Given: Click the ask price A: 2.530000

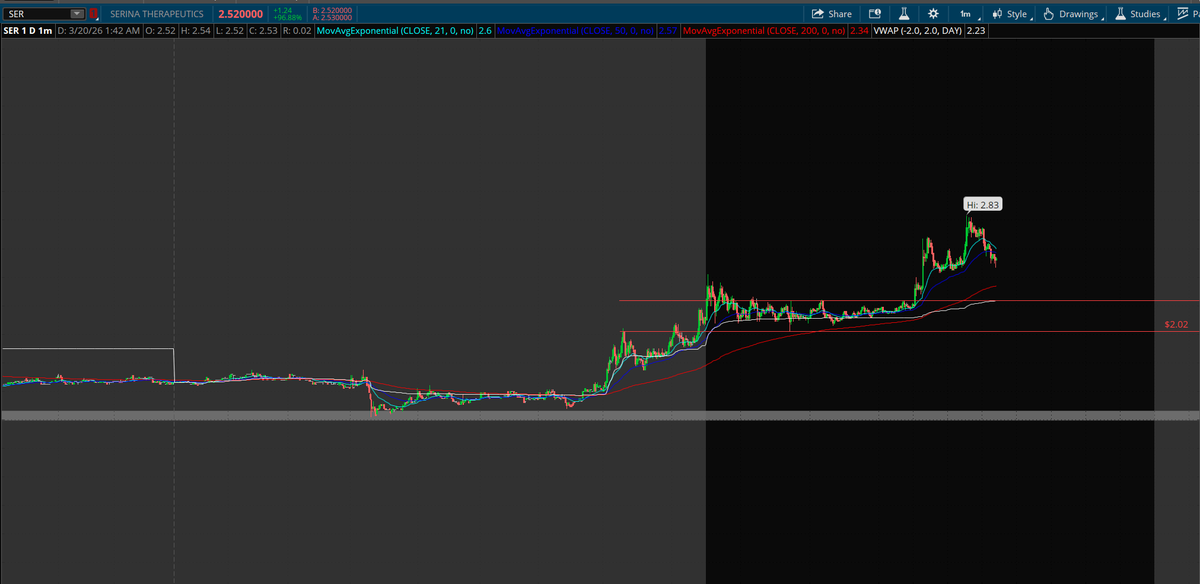Looking at the screenshot, I should tap(331, 17).
